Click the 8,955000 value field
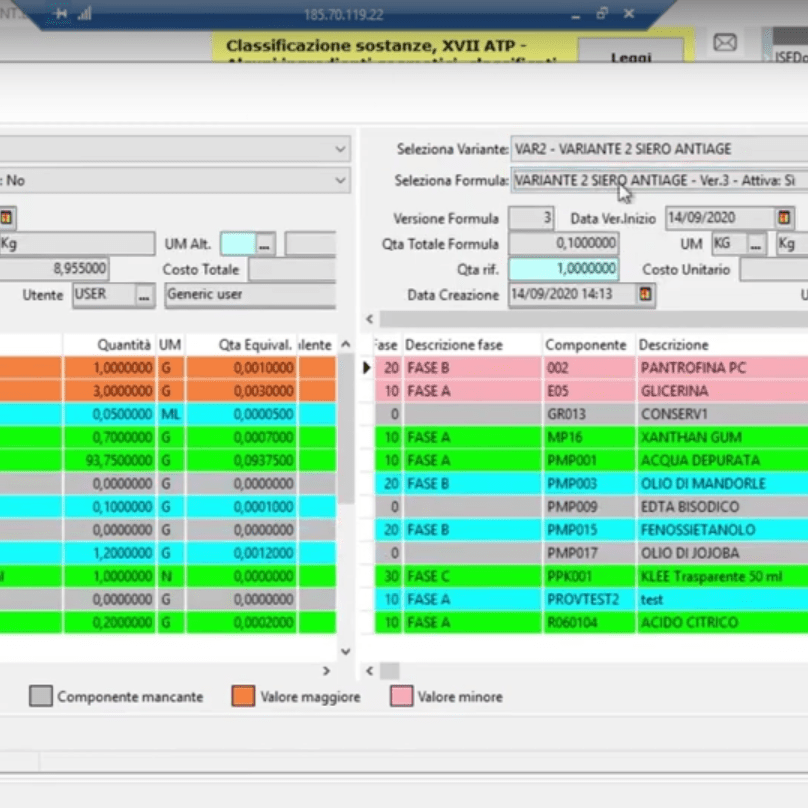The width and height of the screenshot is (808, 808). (x=54, y=268)
